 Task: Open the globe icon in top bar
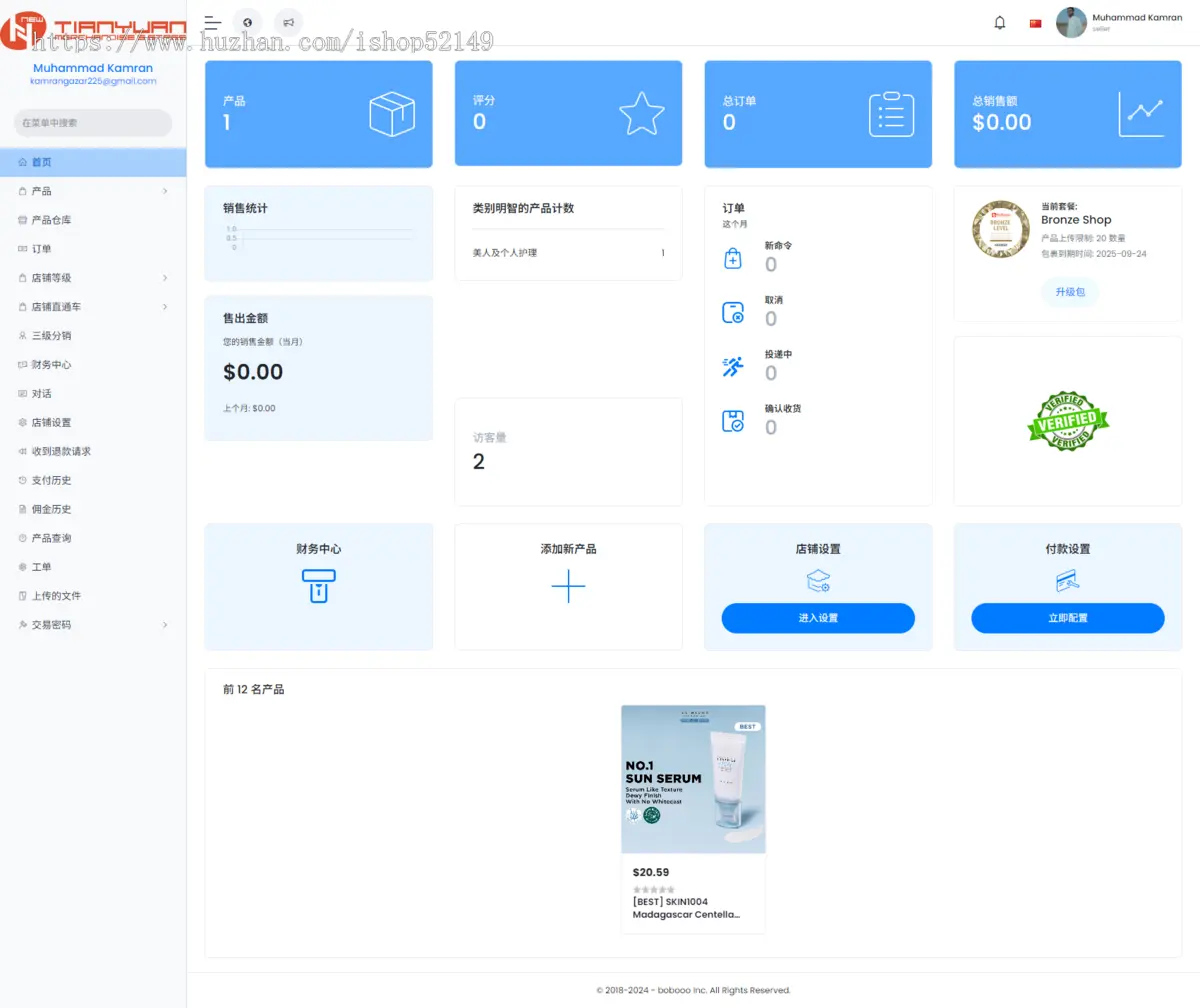coord(247,22)
